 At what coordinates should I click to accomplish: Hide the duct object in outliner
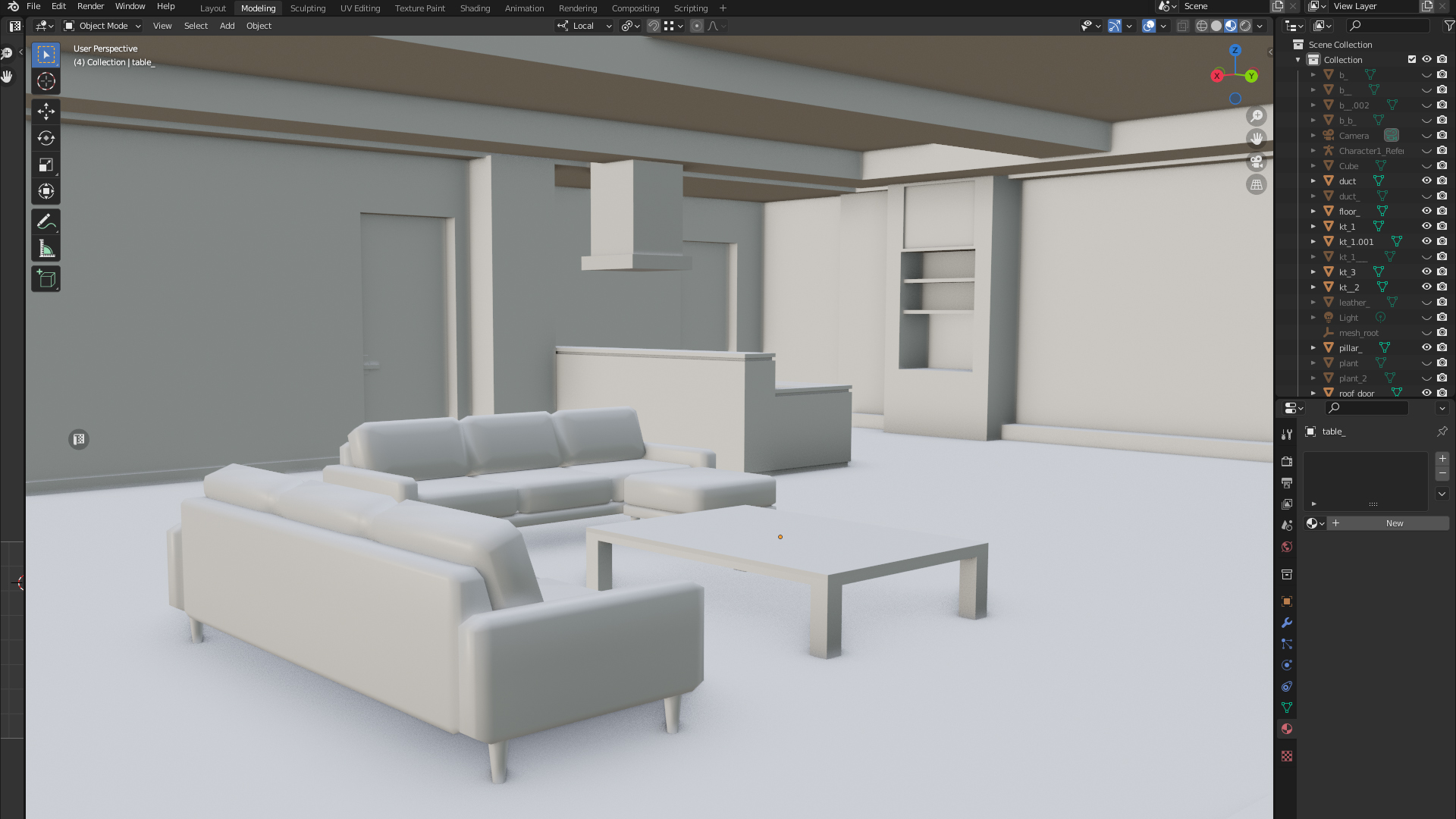coord(1426,180)
